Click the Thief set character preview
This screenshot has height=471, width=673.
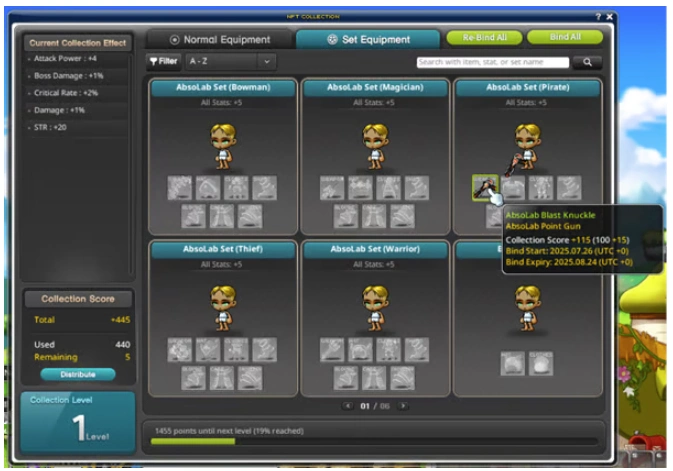[x=223, y=308]
